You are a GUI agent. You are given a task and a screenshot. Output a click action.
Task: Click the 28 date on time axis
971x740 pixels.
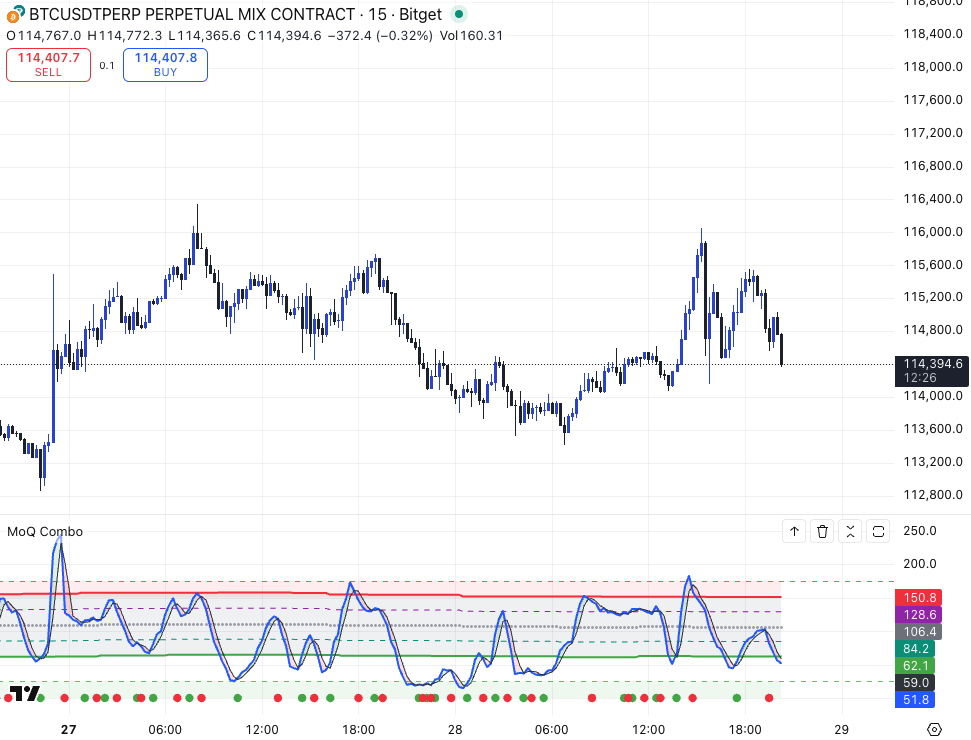tap(454, 729)
